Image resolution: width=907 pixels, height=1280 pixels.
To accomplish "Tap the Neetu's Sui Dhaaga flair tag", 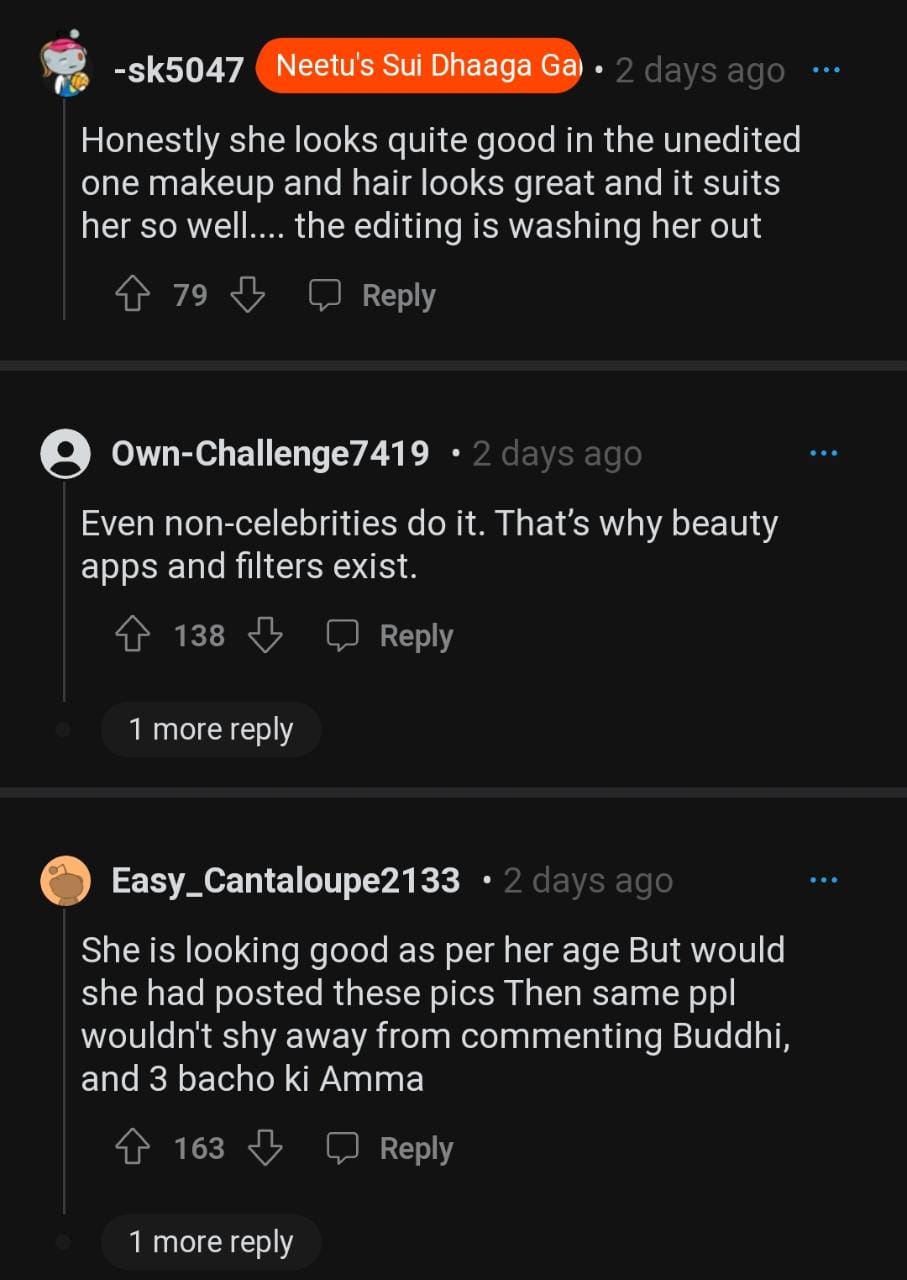I will (x=418, y=66).
